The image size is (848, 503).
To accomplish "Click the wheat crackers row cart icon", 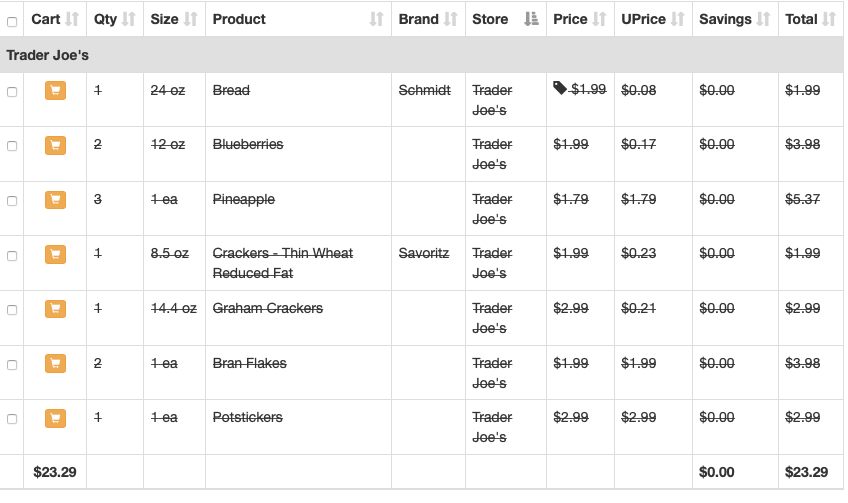I will tap(55, 254).
